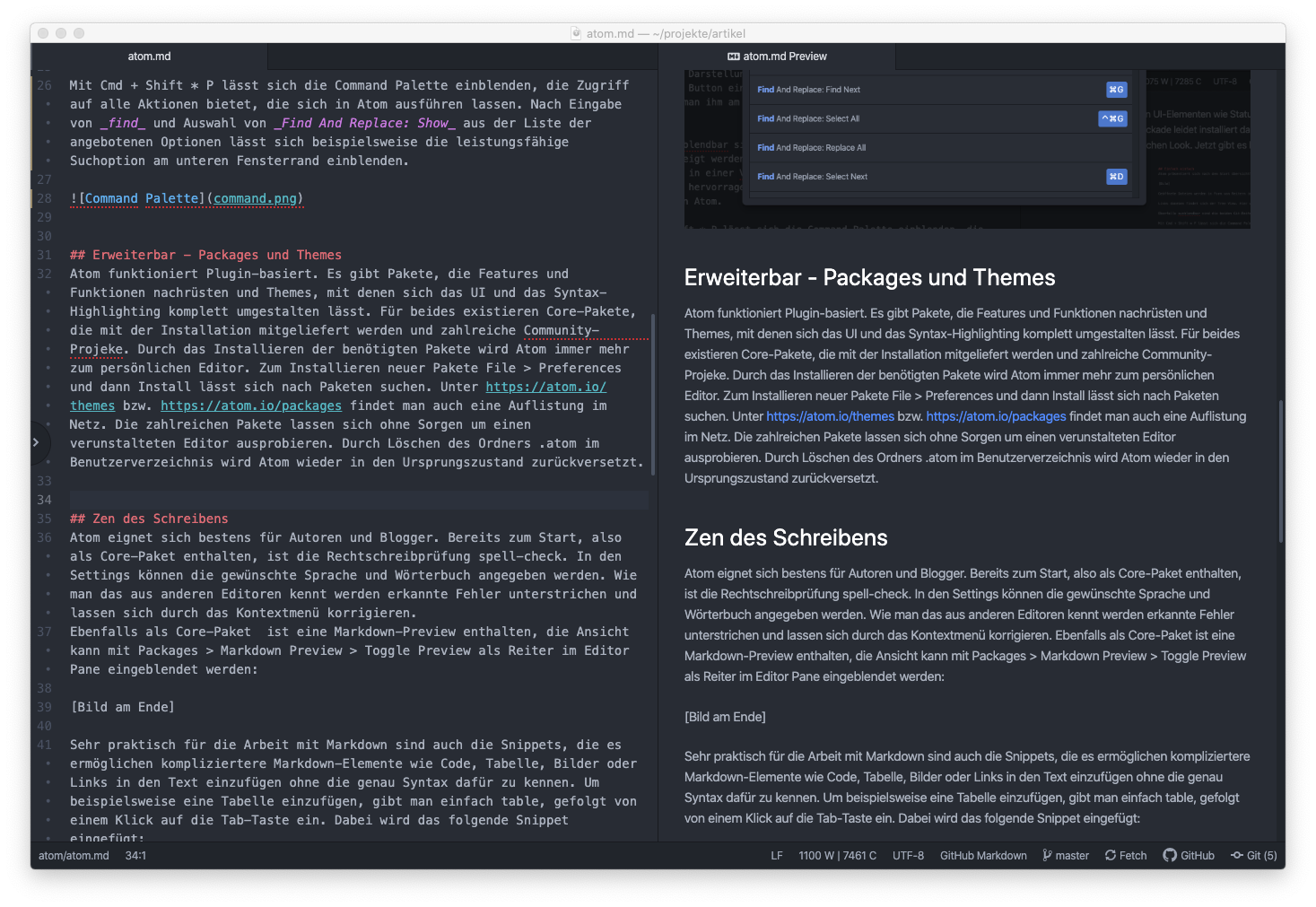Change the LF line ending selector
This screenshot has width=1316, height=907.
pyautogui.click(x=777, y=856)
